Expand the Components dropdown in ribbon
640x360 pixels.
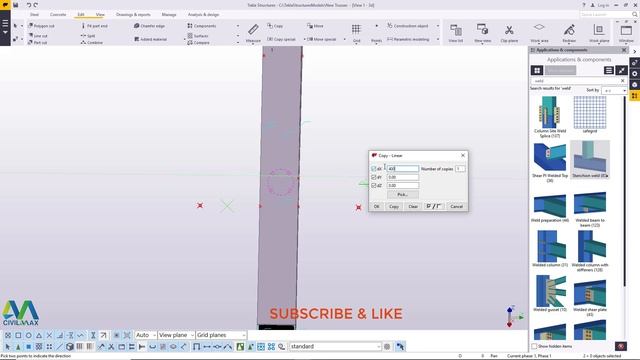[238, 26]
